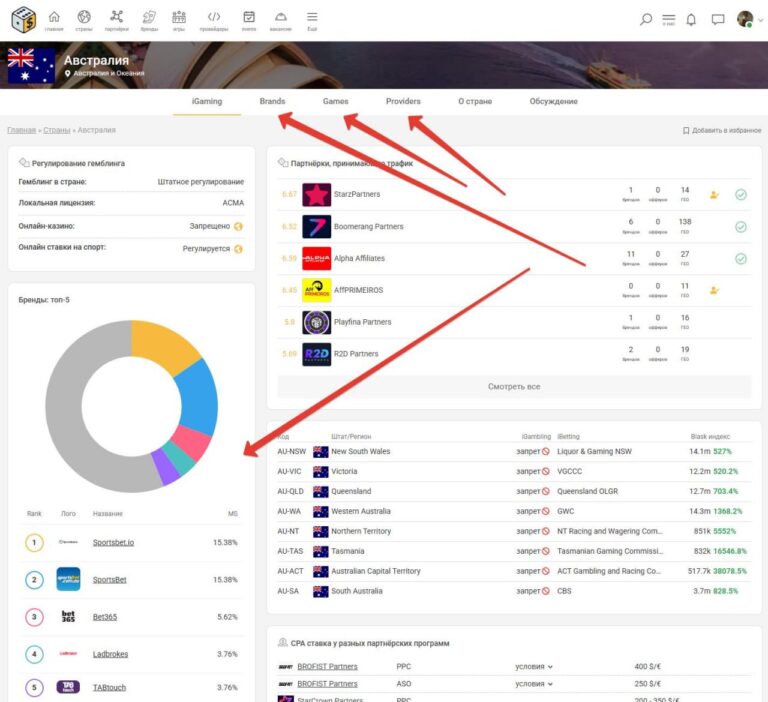Viewport: 768px width, 702px height.
Task: Click the search magnifier icon
Action: click(646, 19)
